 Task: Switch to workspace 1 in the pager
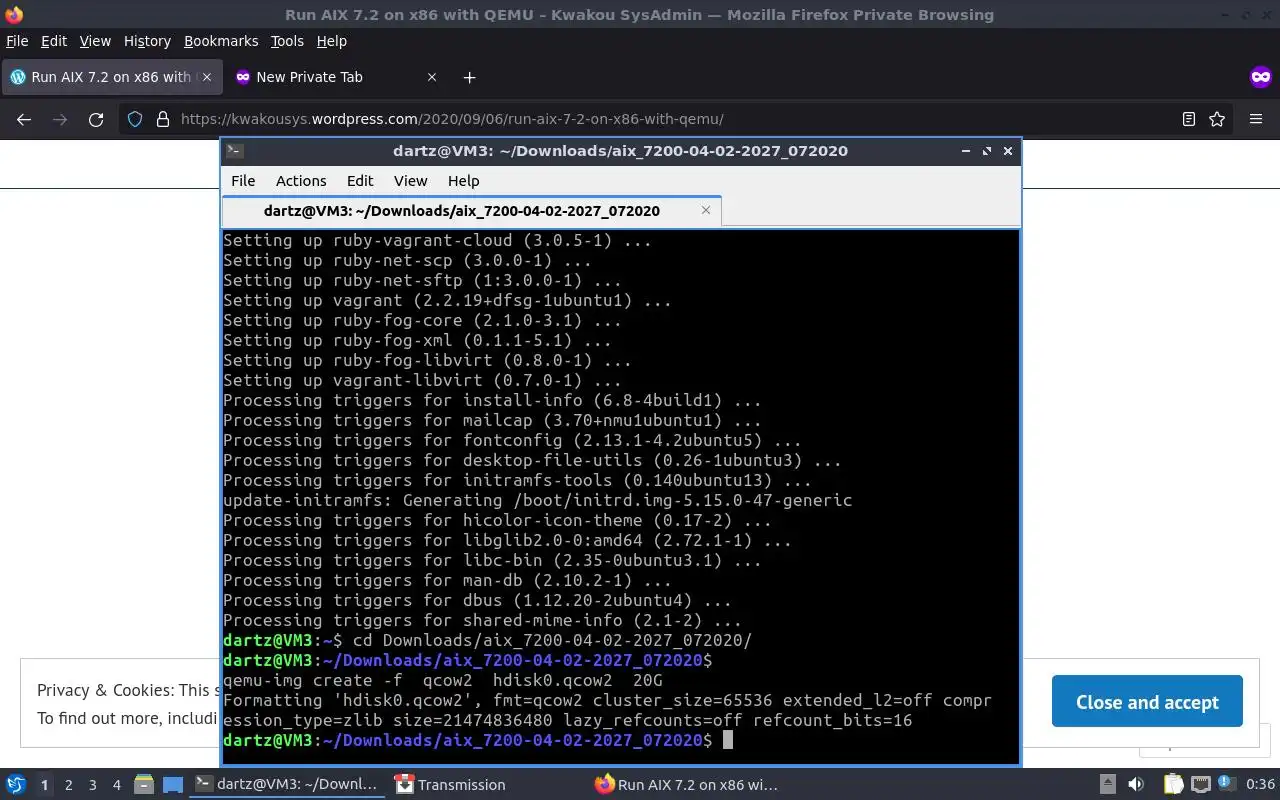(44, 785)
